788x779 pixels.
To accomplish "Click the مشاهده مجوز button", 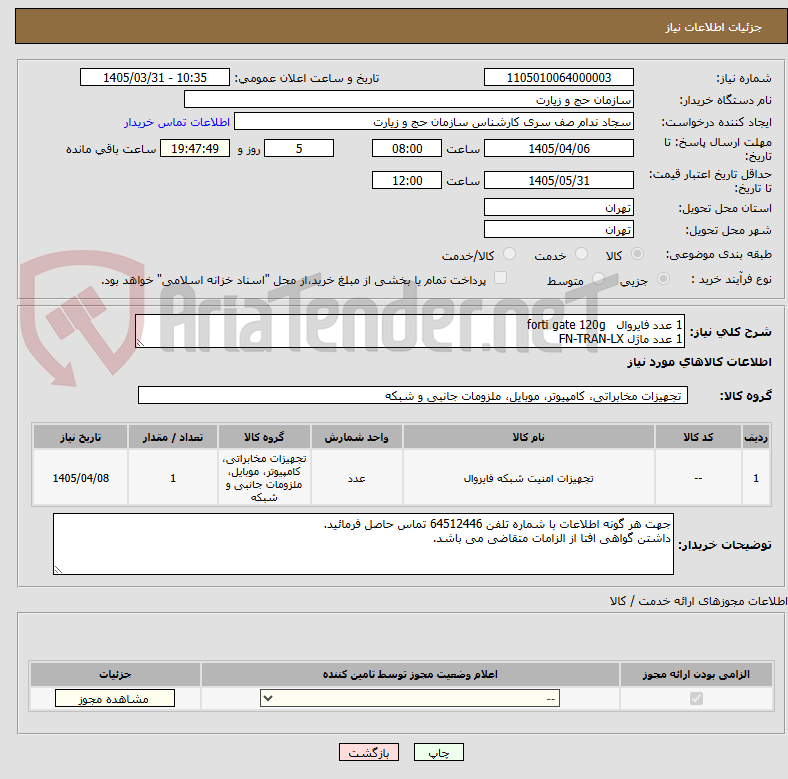I will click(115, 699).
